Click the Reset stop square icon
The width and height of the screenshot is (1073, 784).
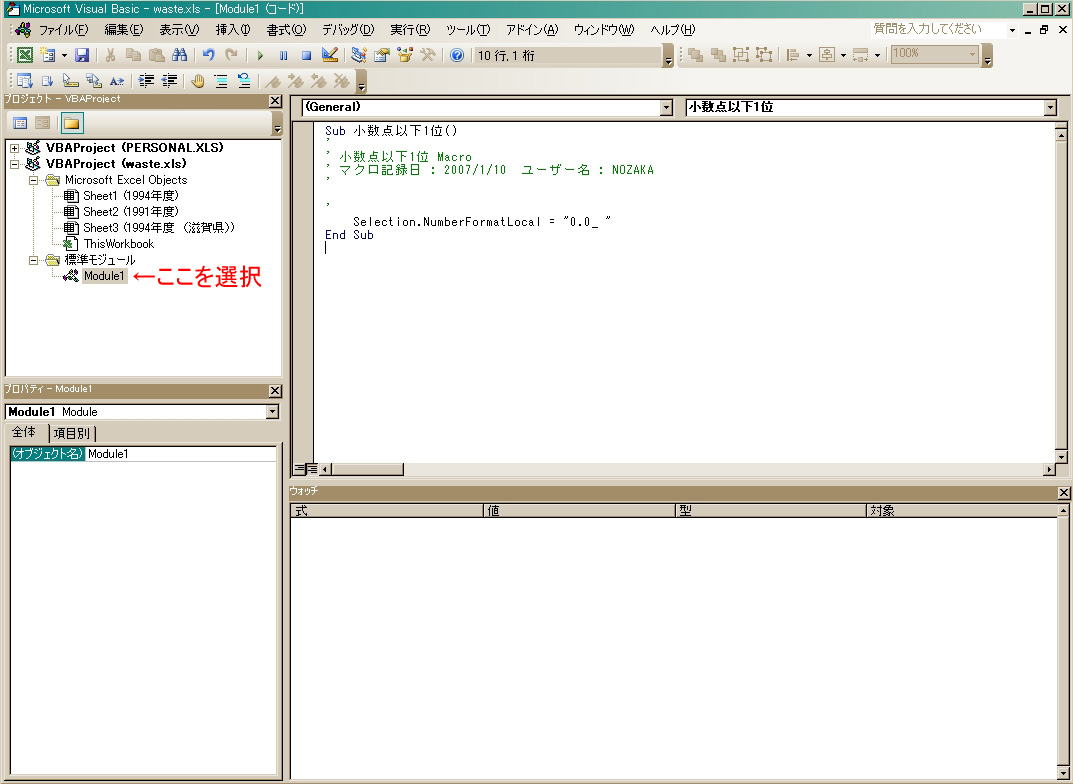coord(306,55)
